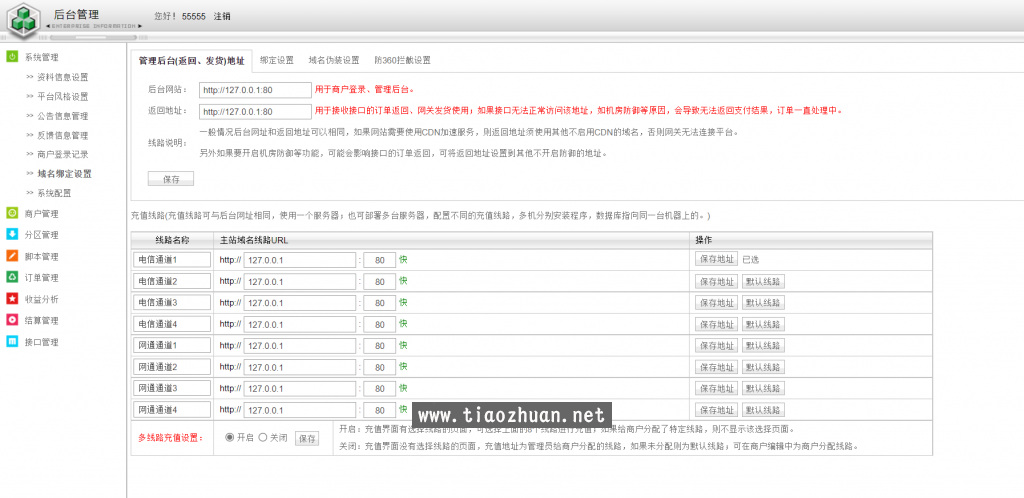The width and height of the screenshot is (1024, 498).
Task: Click the 收益分析 red star icon
Action: (x=12, y=299)
